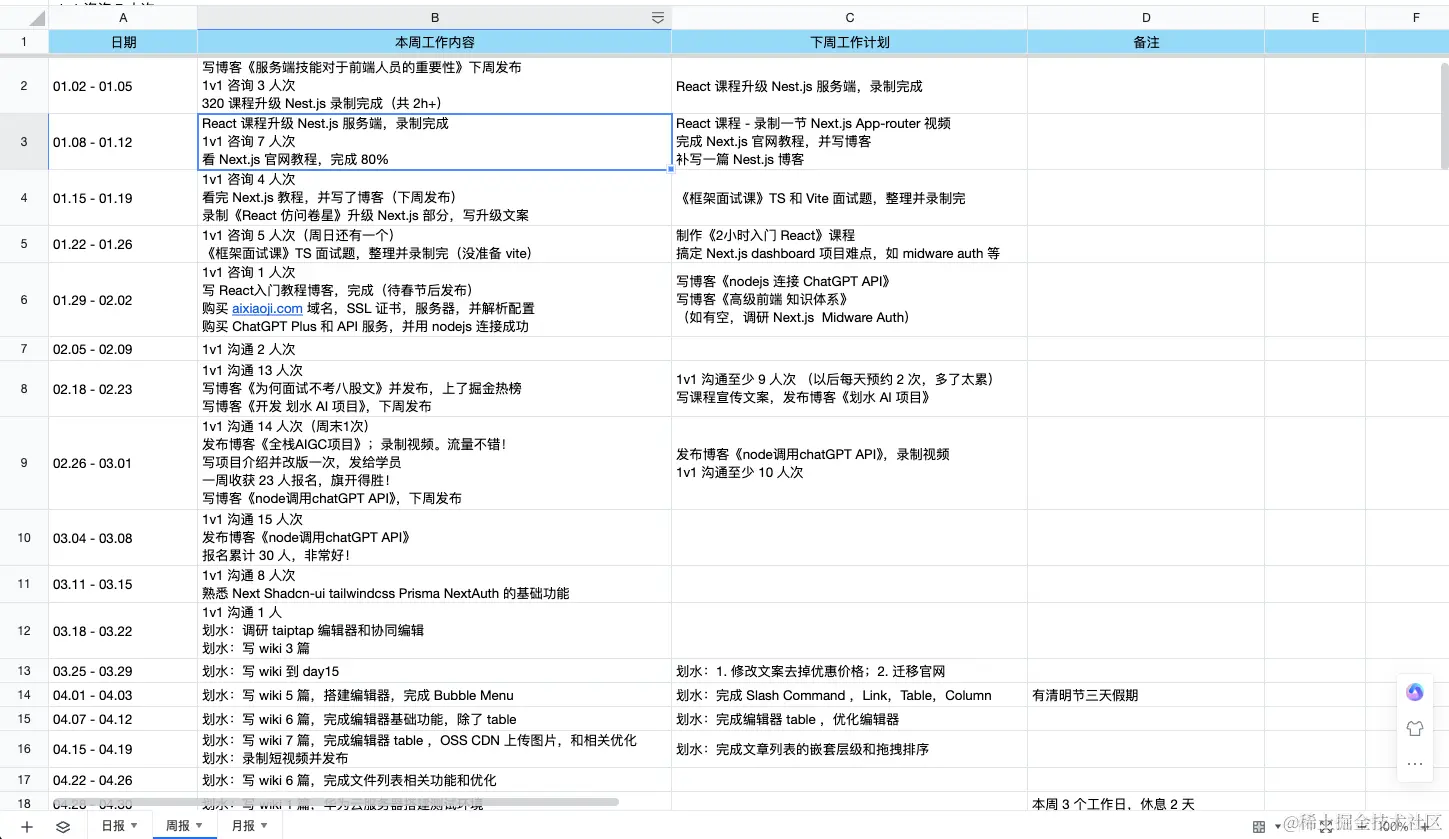Open the AI assistant floating icon

click(1414, 692)
